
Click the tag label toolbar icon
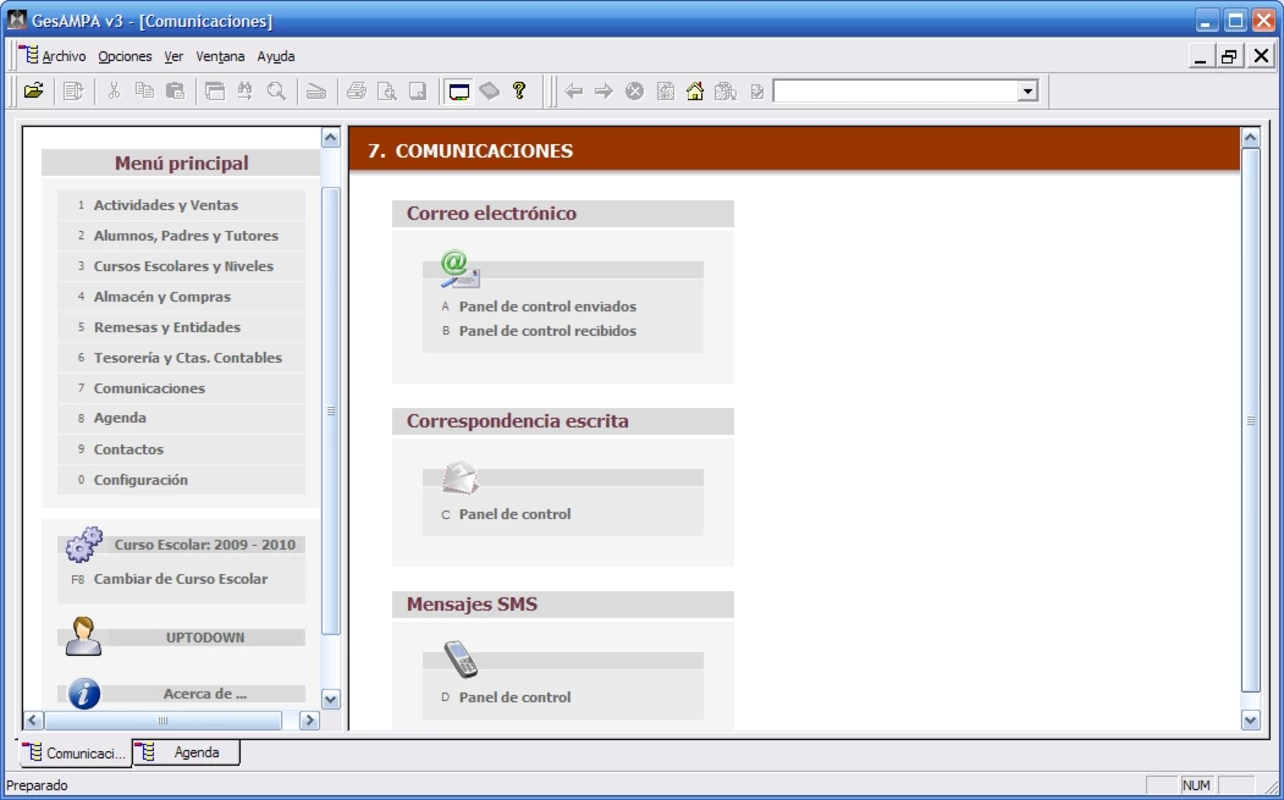click(x=489, y=91)
